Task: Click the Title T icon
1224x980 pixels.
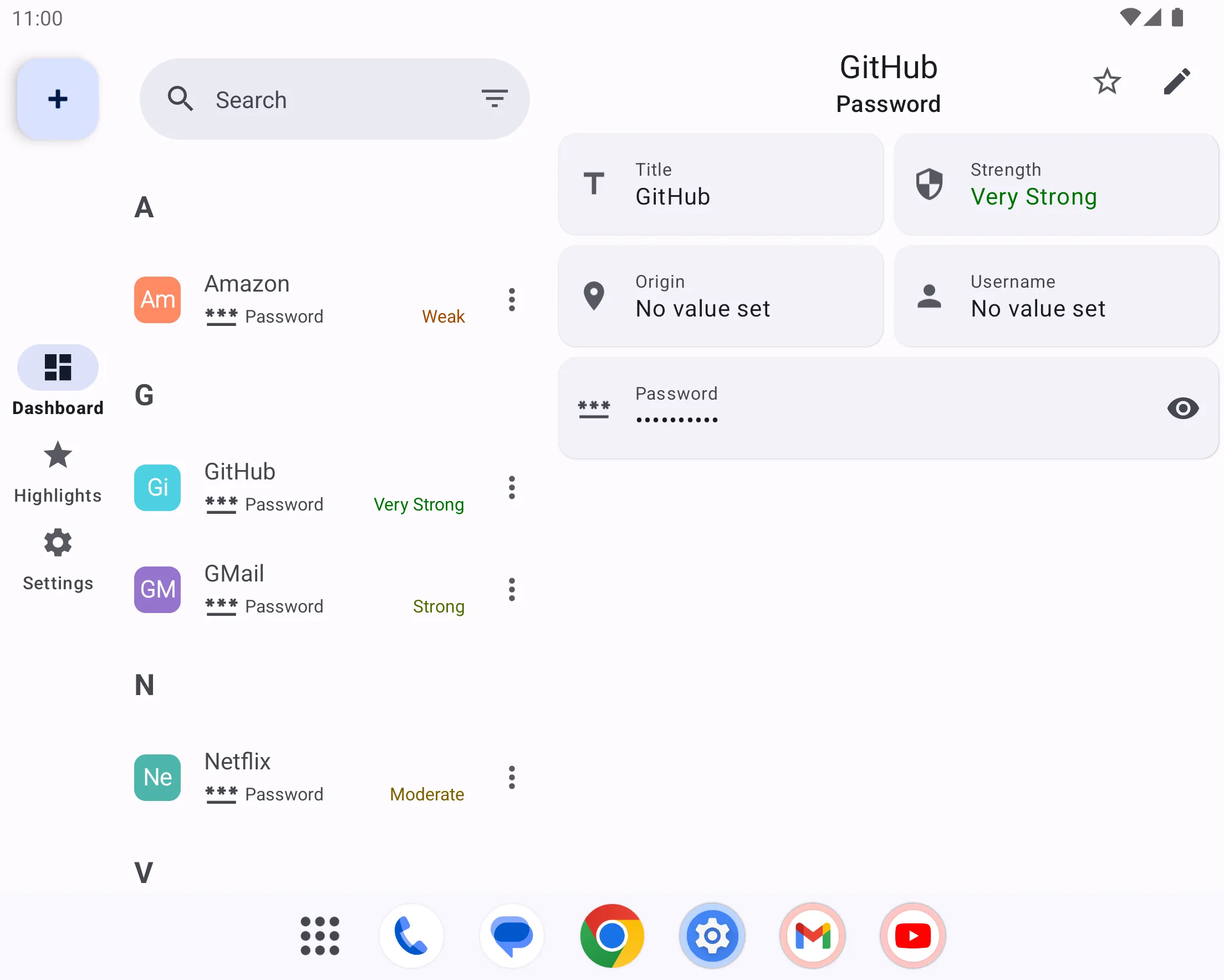Action: [x=594, y=183]
